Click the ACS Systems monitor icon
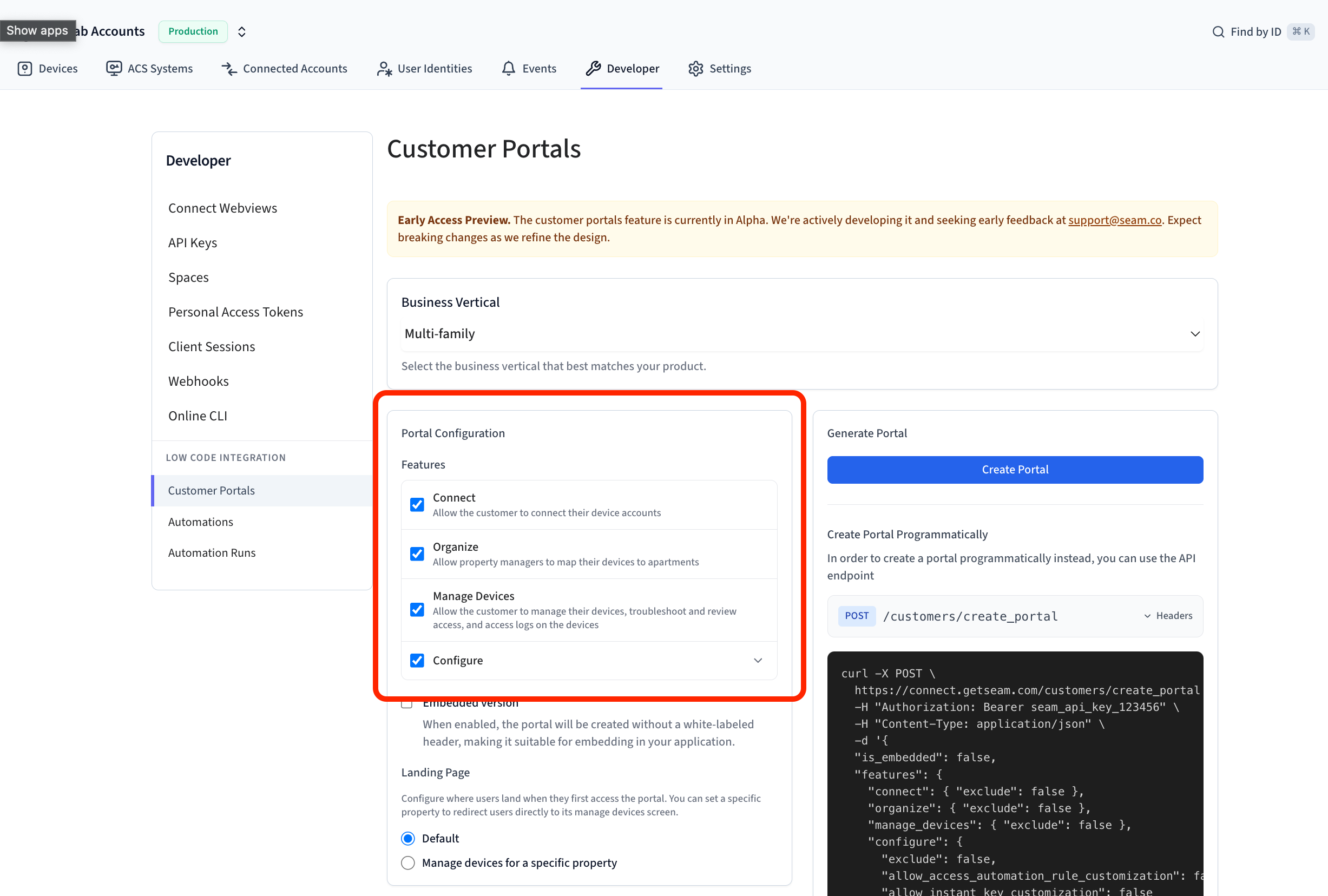This screenshot has width=1328, height=896. pyautogui.click(x=114, y=69)
